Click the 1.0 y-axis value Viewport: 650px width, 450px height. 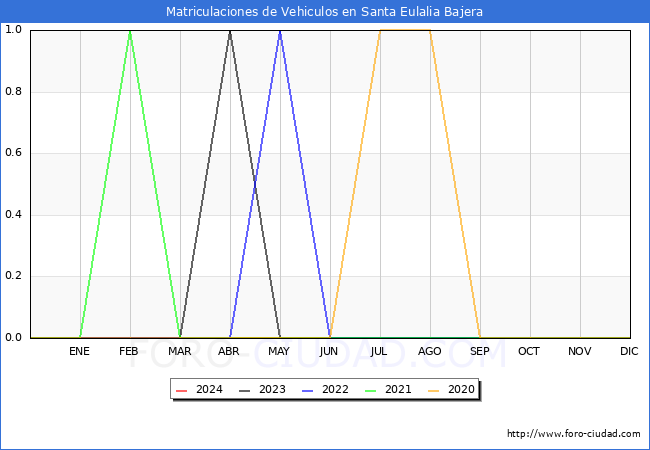click(x=13, y=29)
